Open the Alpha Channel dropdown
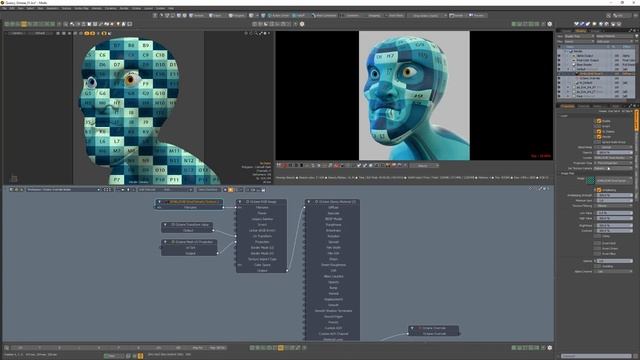 615,271
